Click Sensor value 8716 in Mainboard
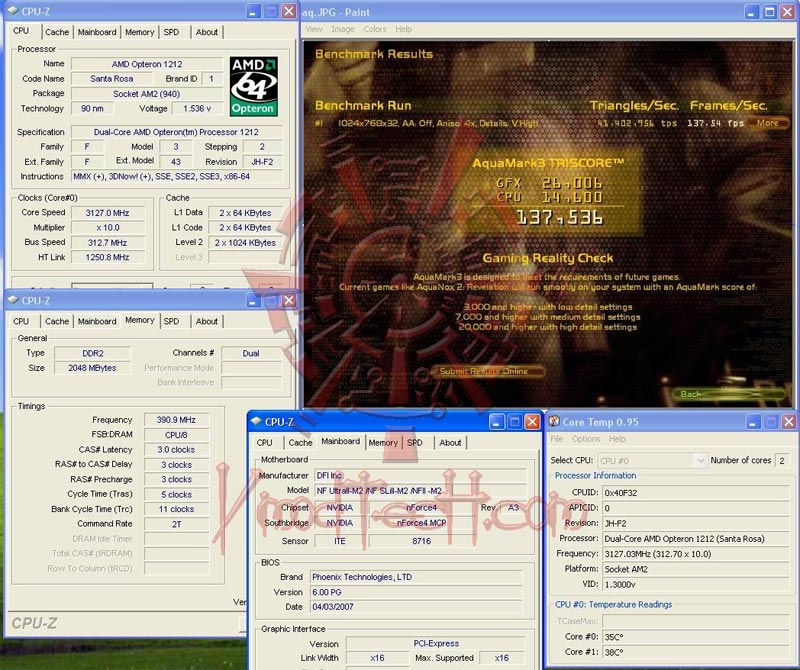The width and height of the screenshot is (800, 670). 422,541
